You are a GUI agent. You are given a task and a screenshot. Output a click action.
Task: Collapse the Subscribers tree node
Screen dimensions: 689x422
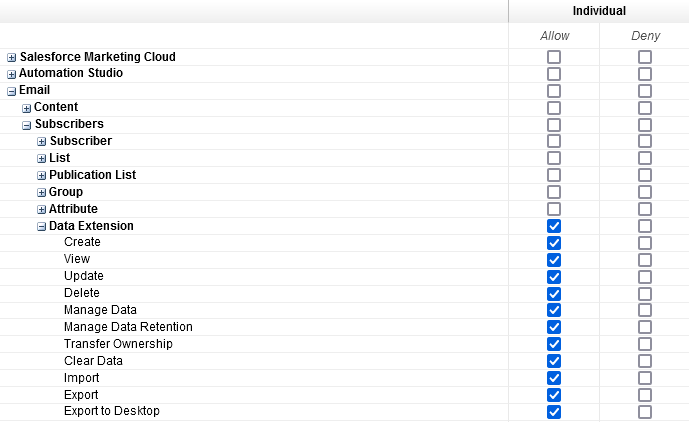[x=26, y=125]
